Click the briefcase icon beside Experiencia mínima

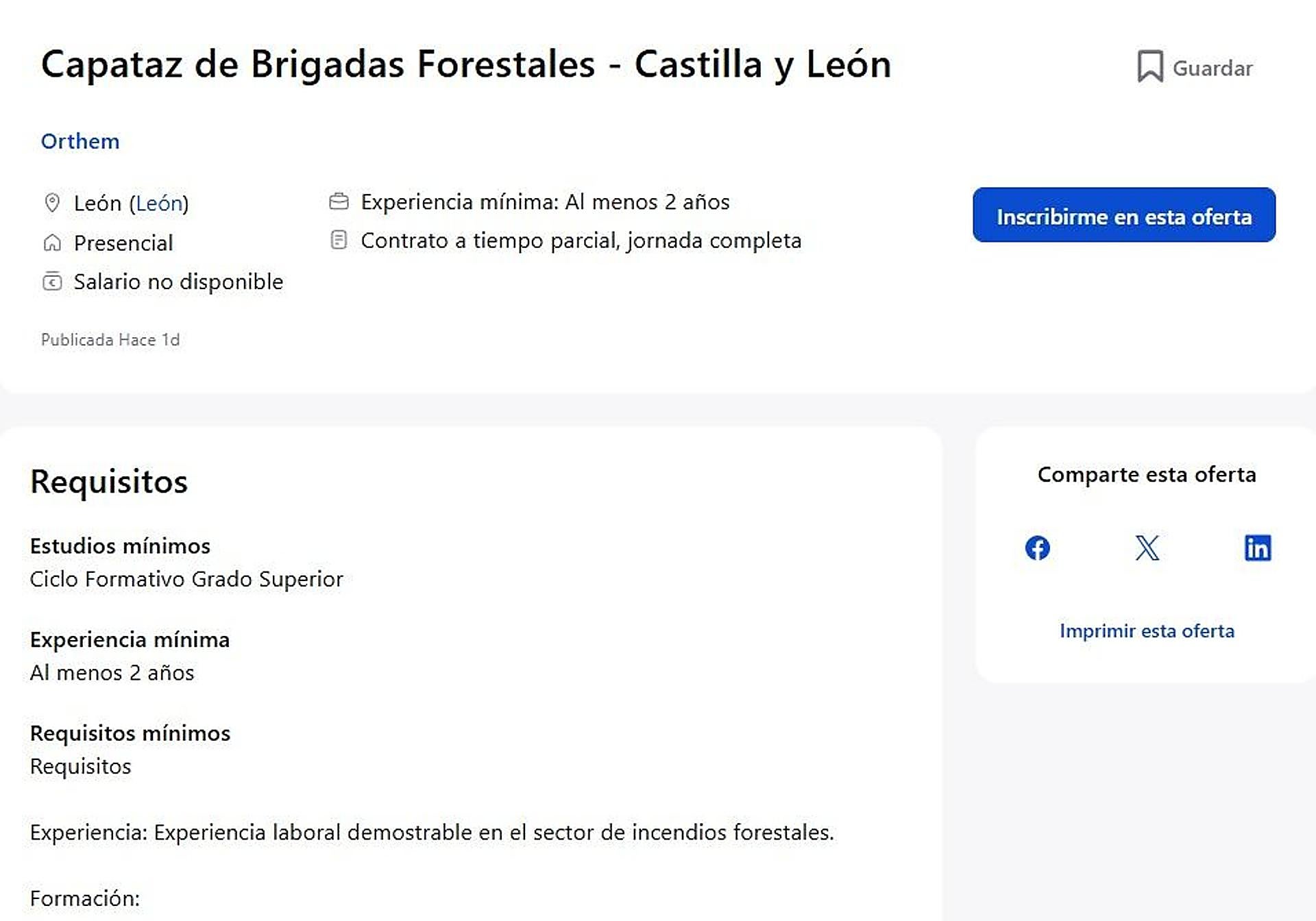pos(339,201)
